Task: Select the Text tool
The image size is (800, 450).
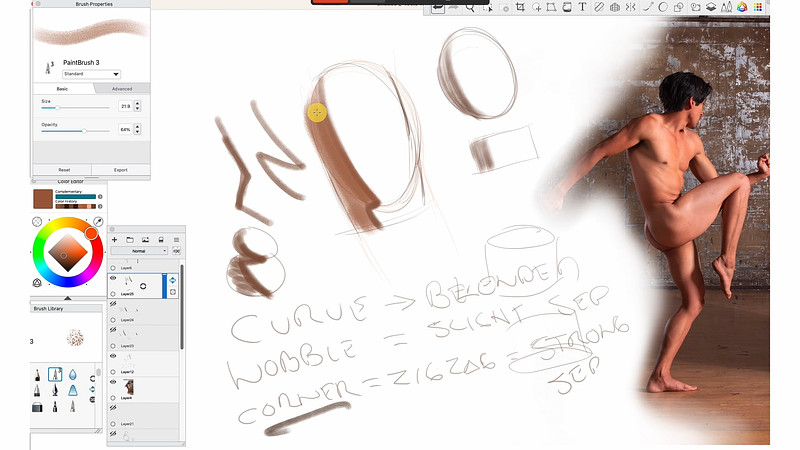Action: pyautogui.click(x=582, y=7)
